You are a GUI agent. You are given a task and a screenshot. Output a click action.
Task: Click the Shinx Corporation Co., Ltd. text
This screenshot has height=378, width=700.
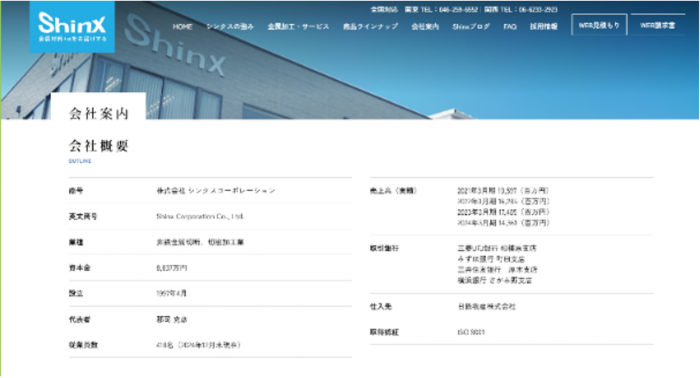tap(200, 216)
